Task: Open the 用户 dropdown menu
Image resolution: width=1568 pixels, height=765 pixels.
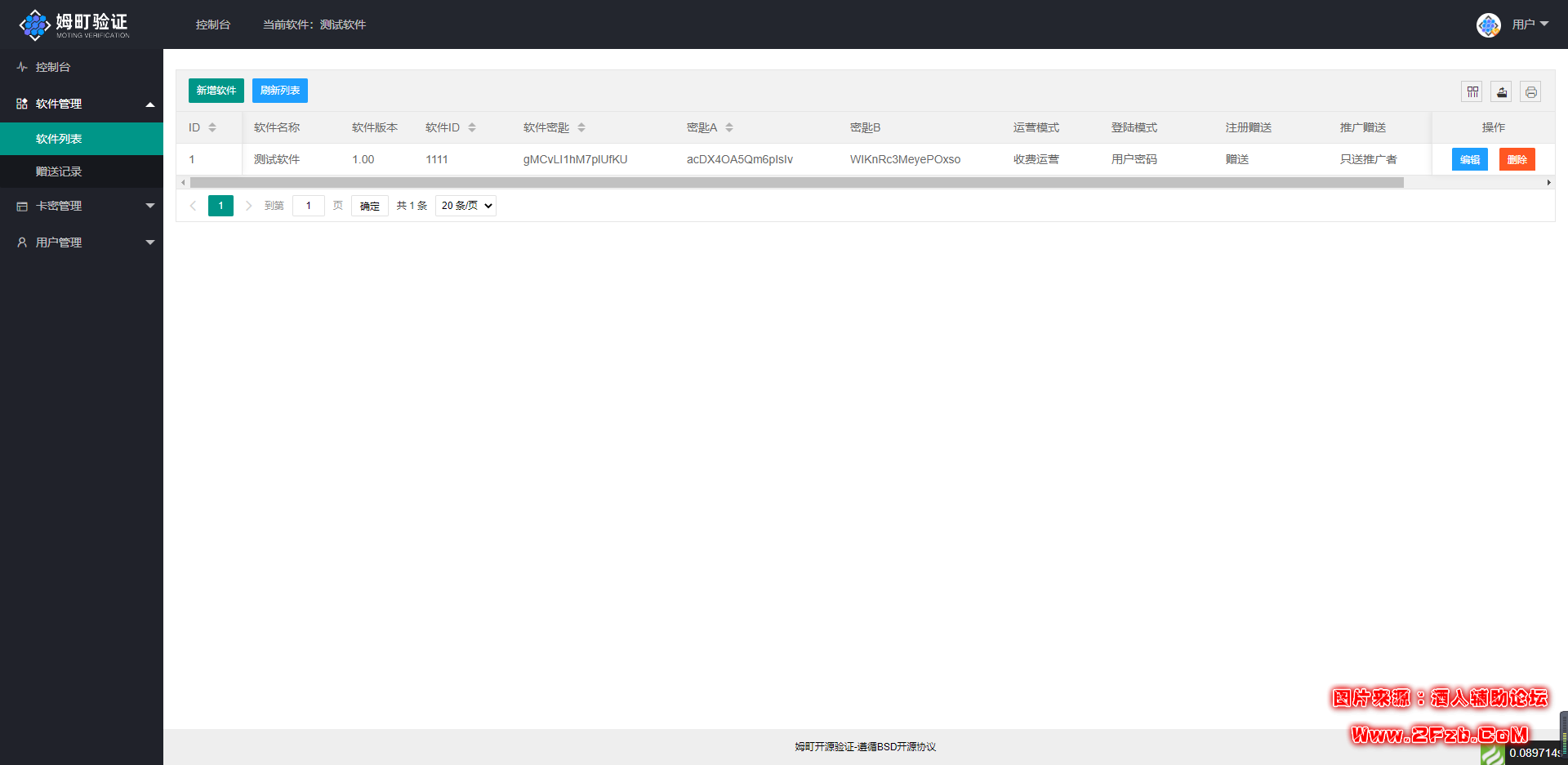Action: tap(1530, 24)
